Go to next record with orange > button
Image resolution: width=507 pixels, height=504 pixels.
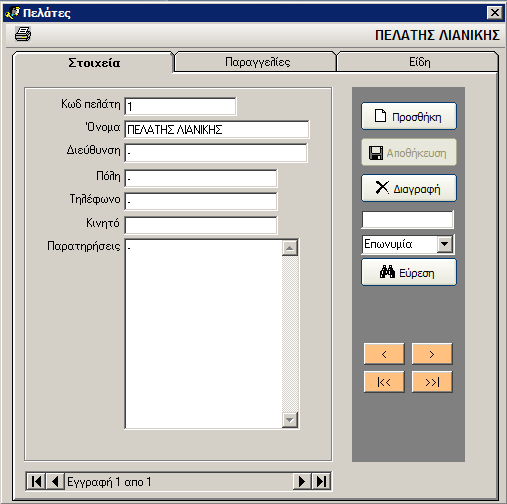(x=432, y=354)
